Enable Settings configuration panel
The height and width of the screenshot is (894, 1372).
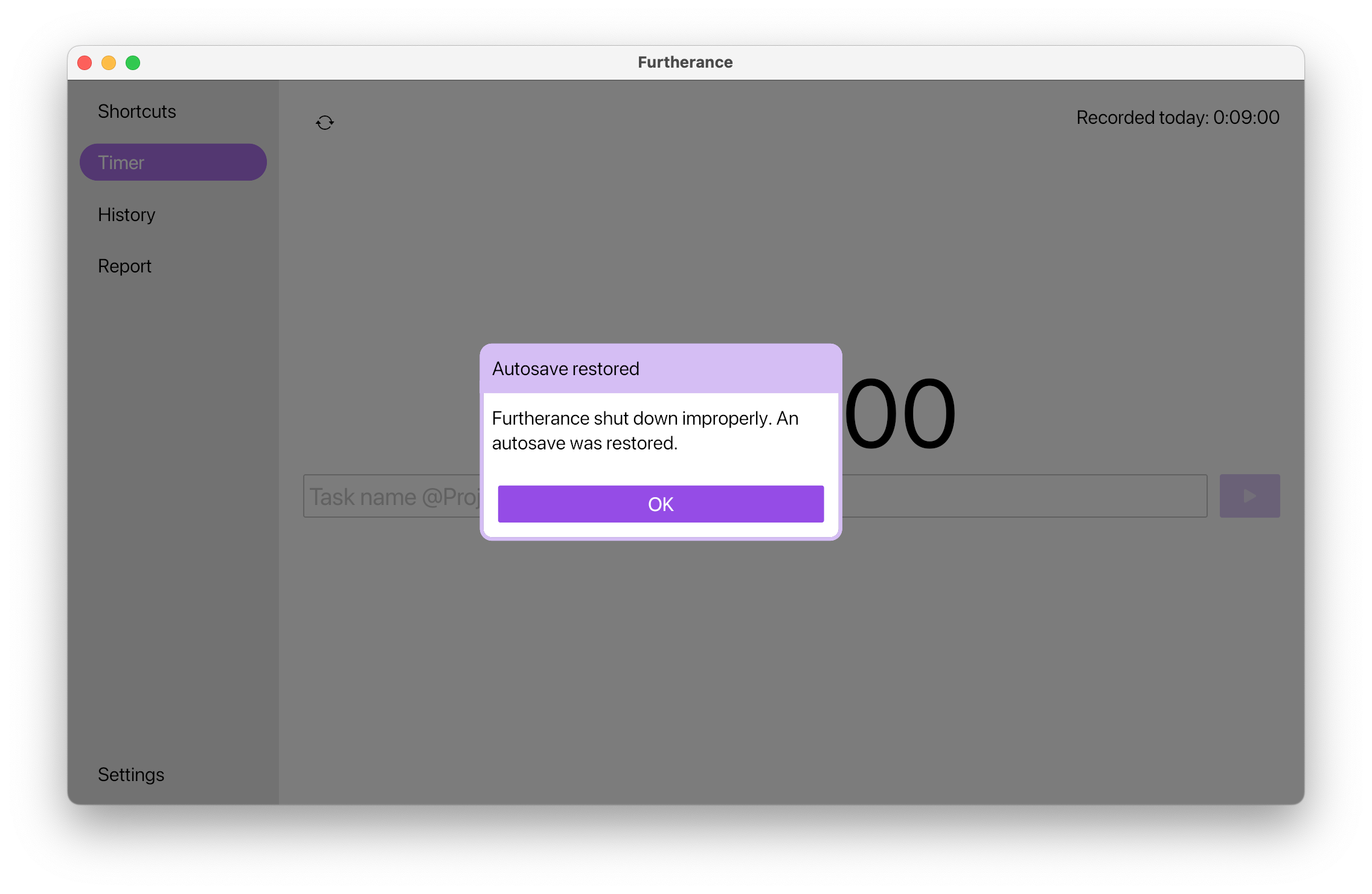[x=131, y=773]
